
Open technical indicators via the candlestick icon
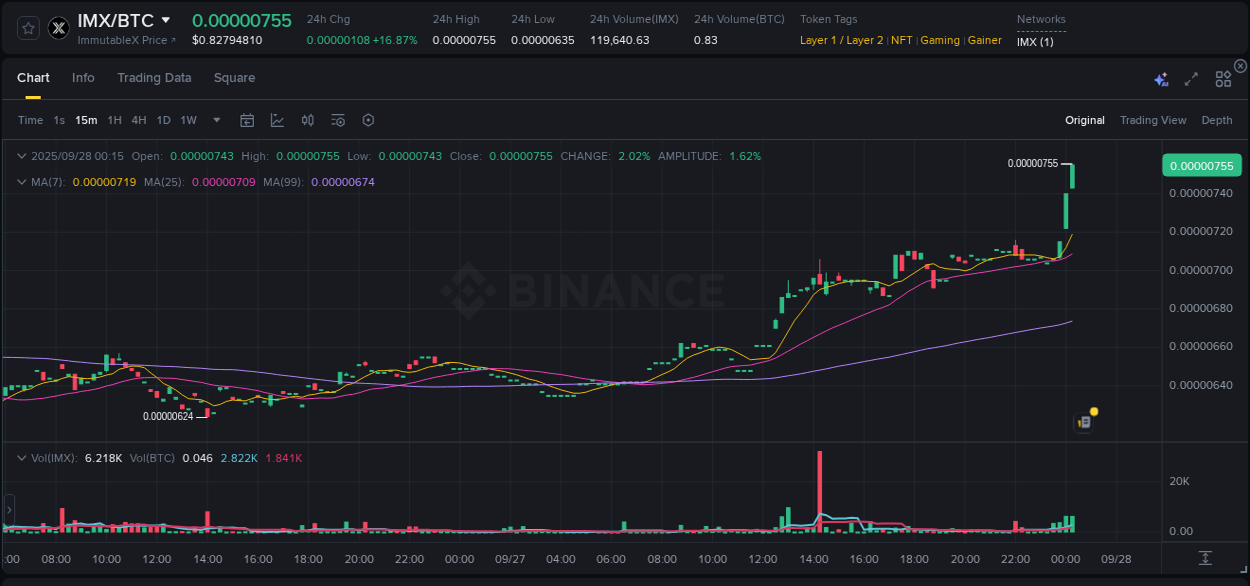point(307,120)
